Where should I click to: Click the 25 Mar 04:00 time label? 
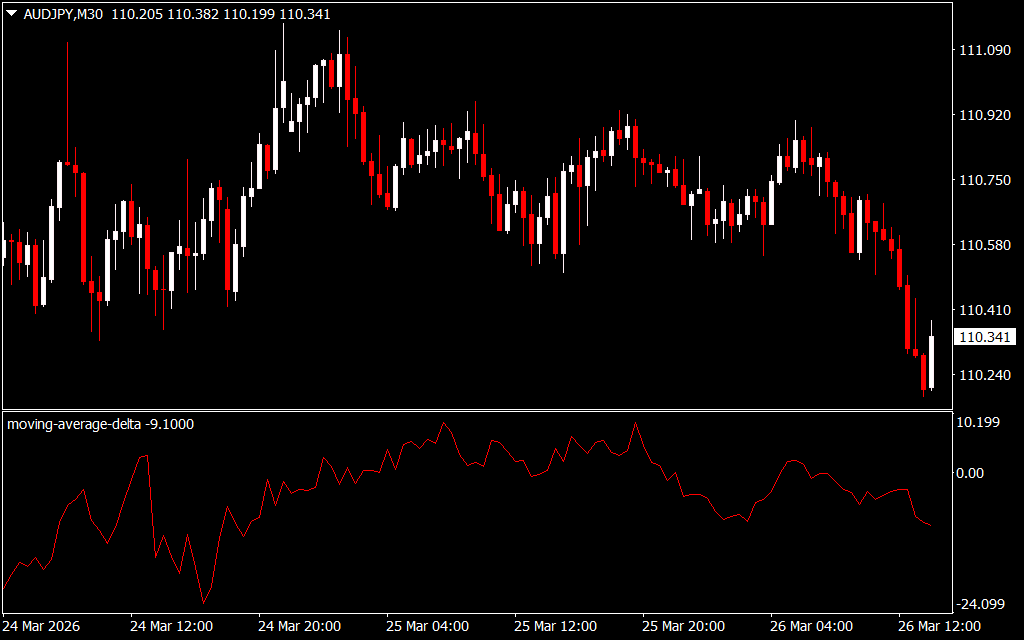428,626
